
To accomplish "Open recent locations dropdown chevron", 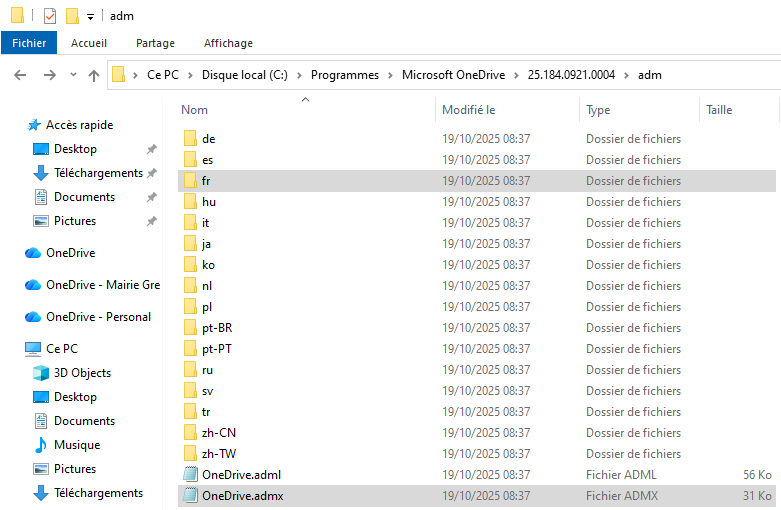I will click(73, 75).
